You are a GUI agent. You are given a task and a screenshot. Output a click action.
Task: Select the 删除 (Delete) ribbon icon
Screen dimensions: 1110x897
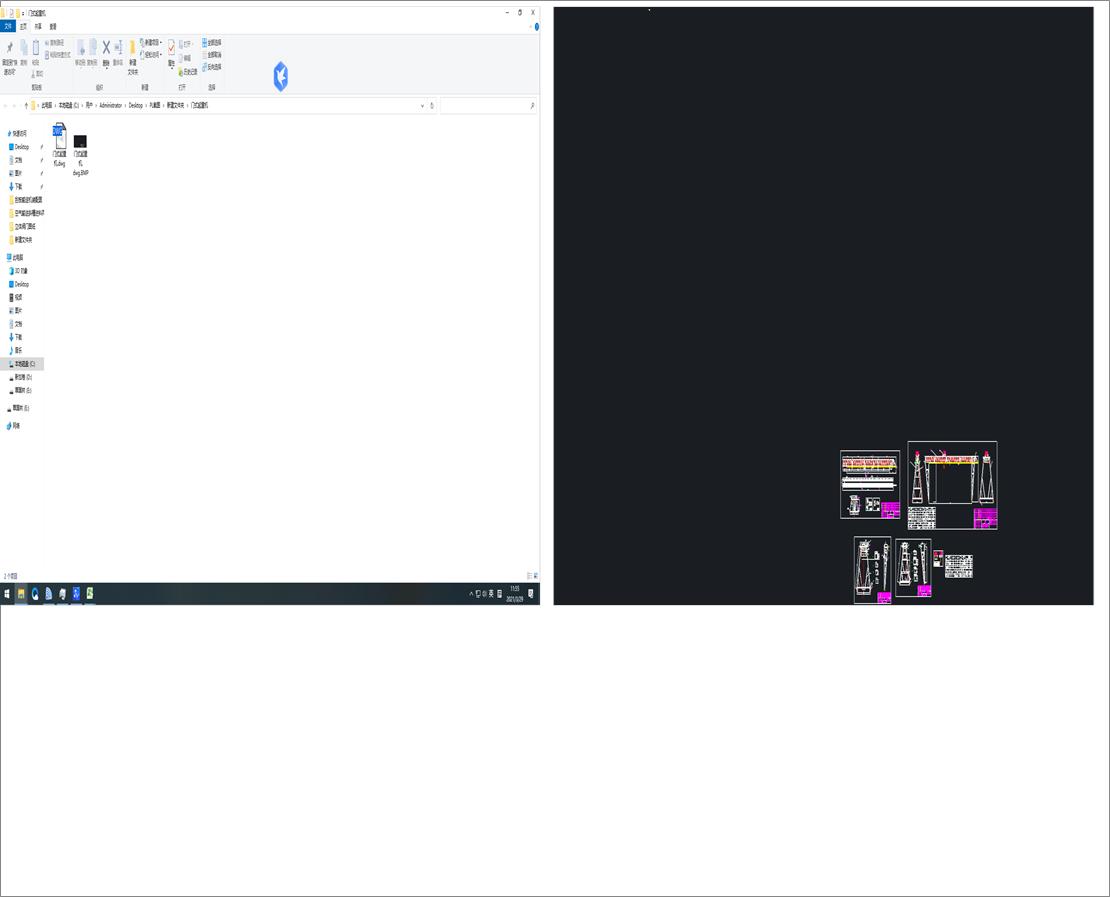click(105, 48)
